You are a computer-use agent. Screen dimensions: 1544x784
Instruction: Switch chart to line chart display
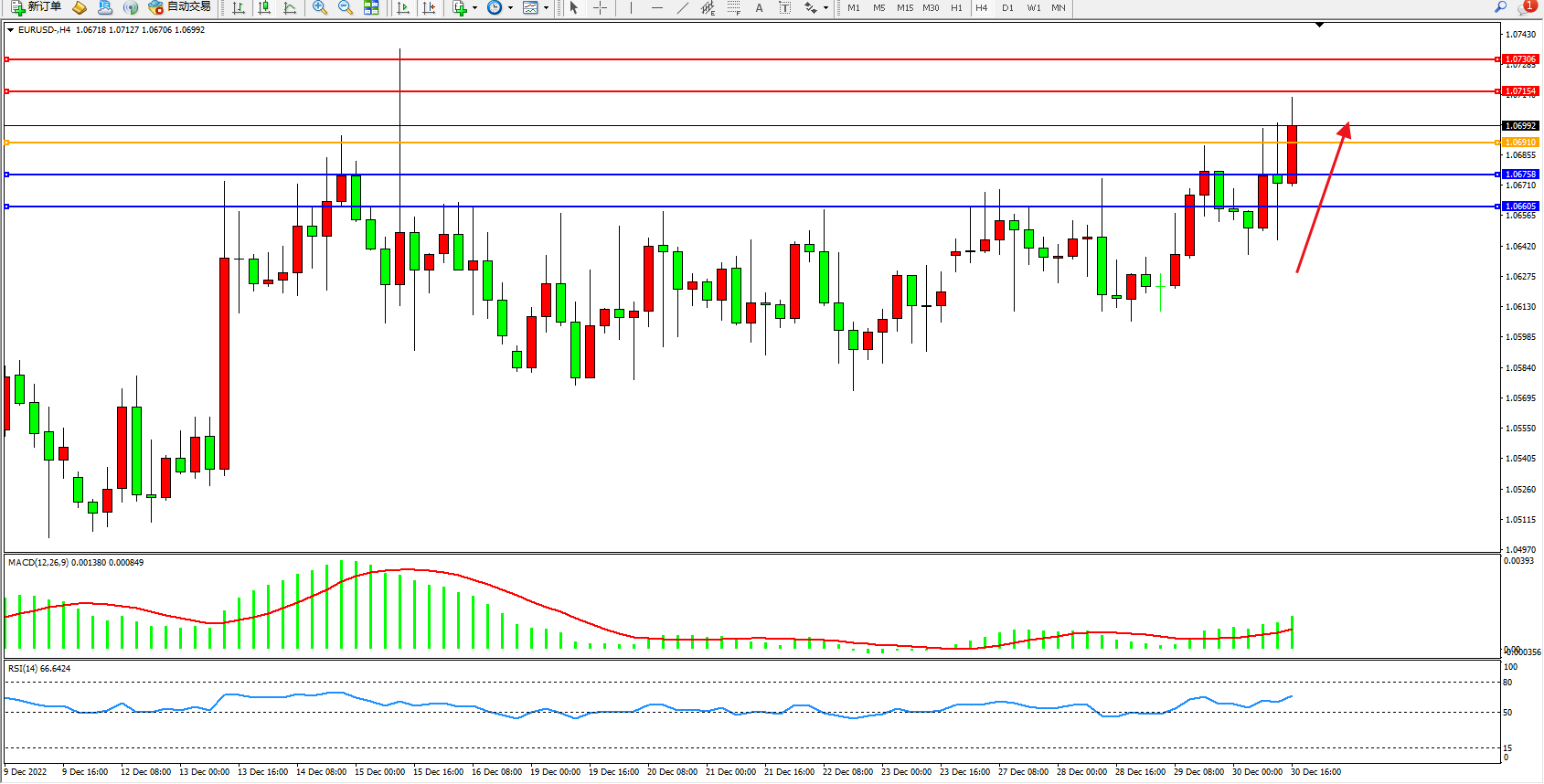(290, 7)
